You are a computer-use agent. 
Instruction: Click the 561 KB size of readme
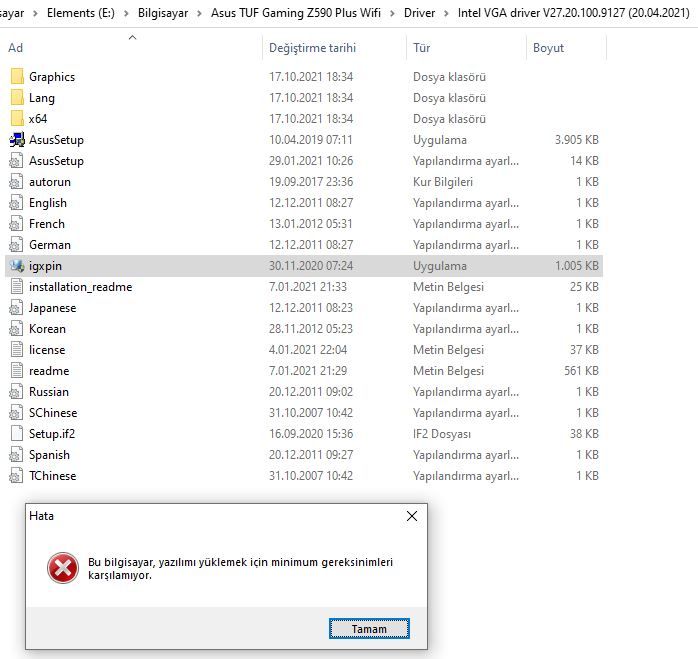581,370
